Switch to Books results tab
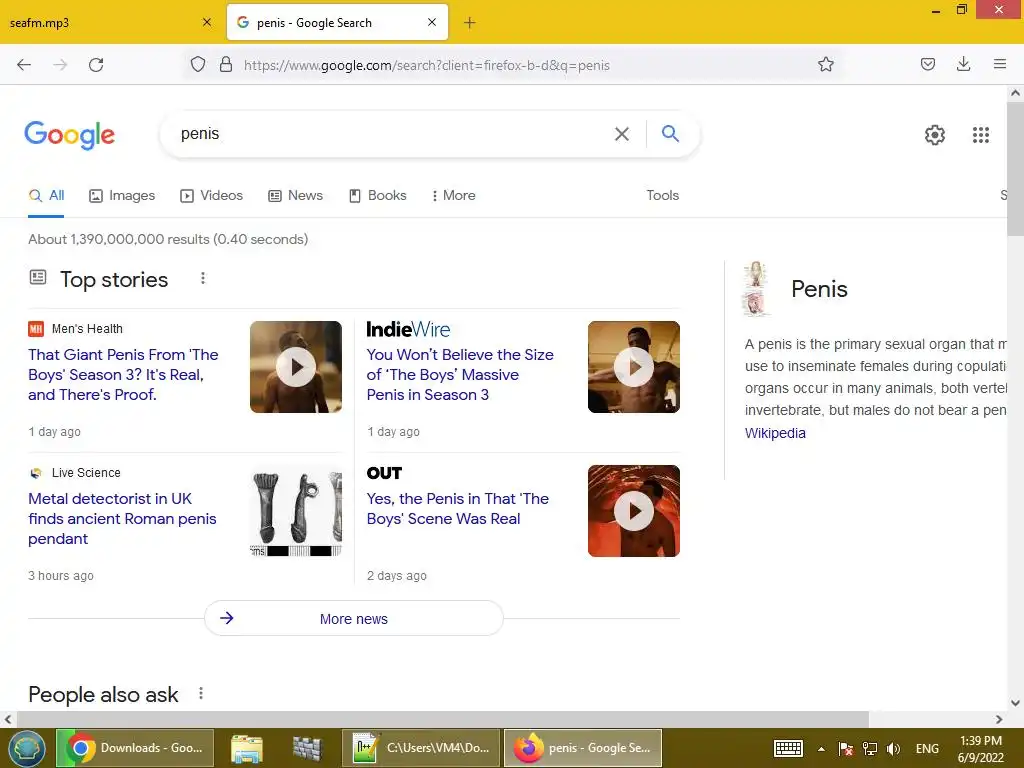The height and width of the screenshot is (768, 1024). click(x=377, y=195)
